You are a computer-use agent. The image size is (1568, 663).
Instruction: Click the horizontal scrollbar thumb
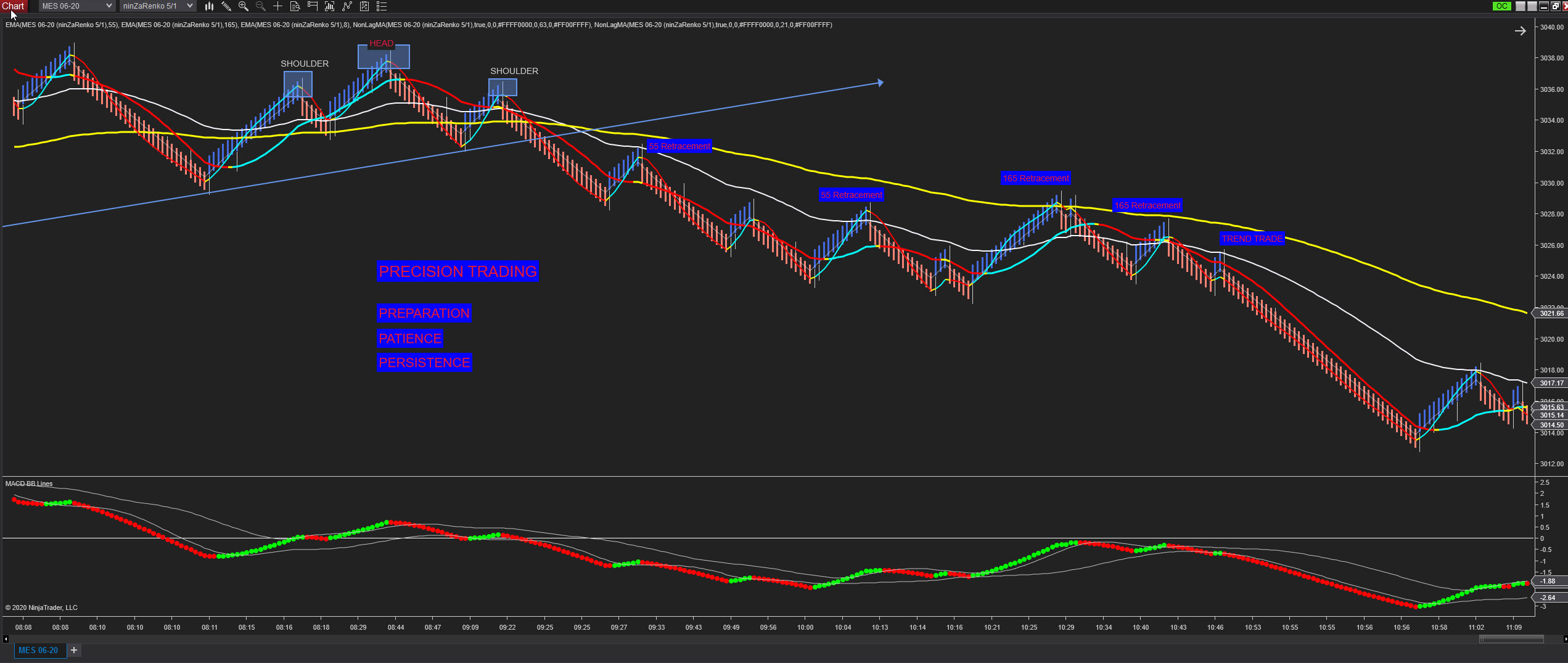[x=1511, y=639]
